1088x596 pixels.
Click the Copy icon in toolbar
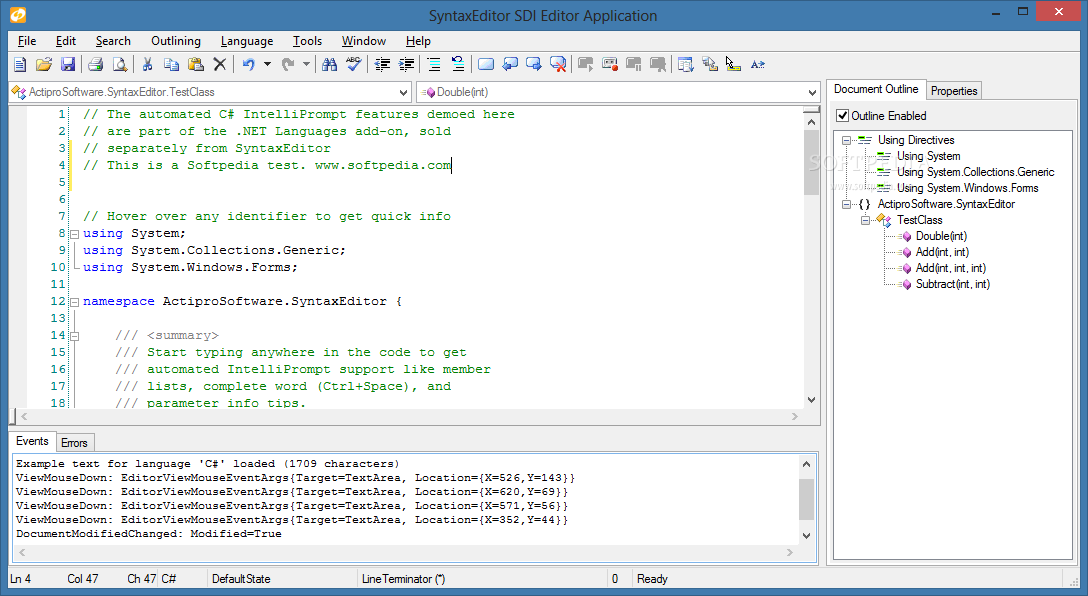click(171, 65)
